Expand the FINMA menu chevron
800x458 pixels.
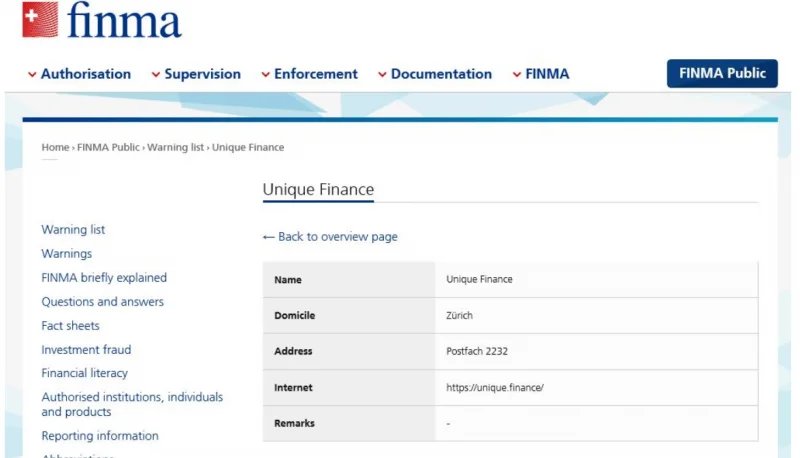517,74
